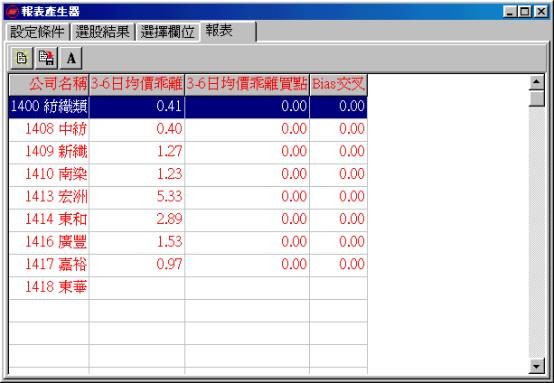Click the 公司名稱 column header
Screen dimensions: 554x383
49,84
